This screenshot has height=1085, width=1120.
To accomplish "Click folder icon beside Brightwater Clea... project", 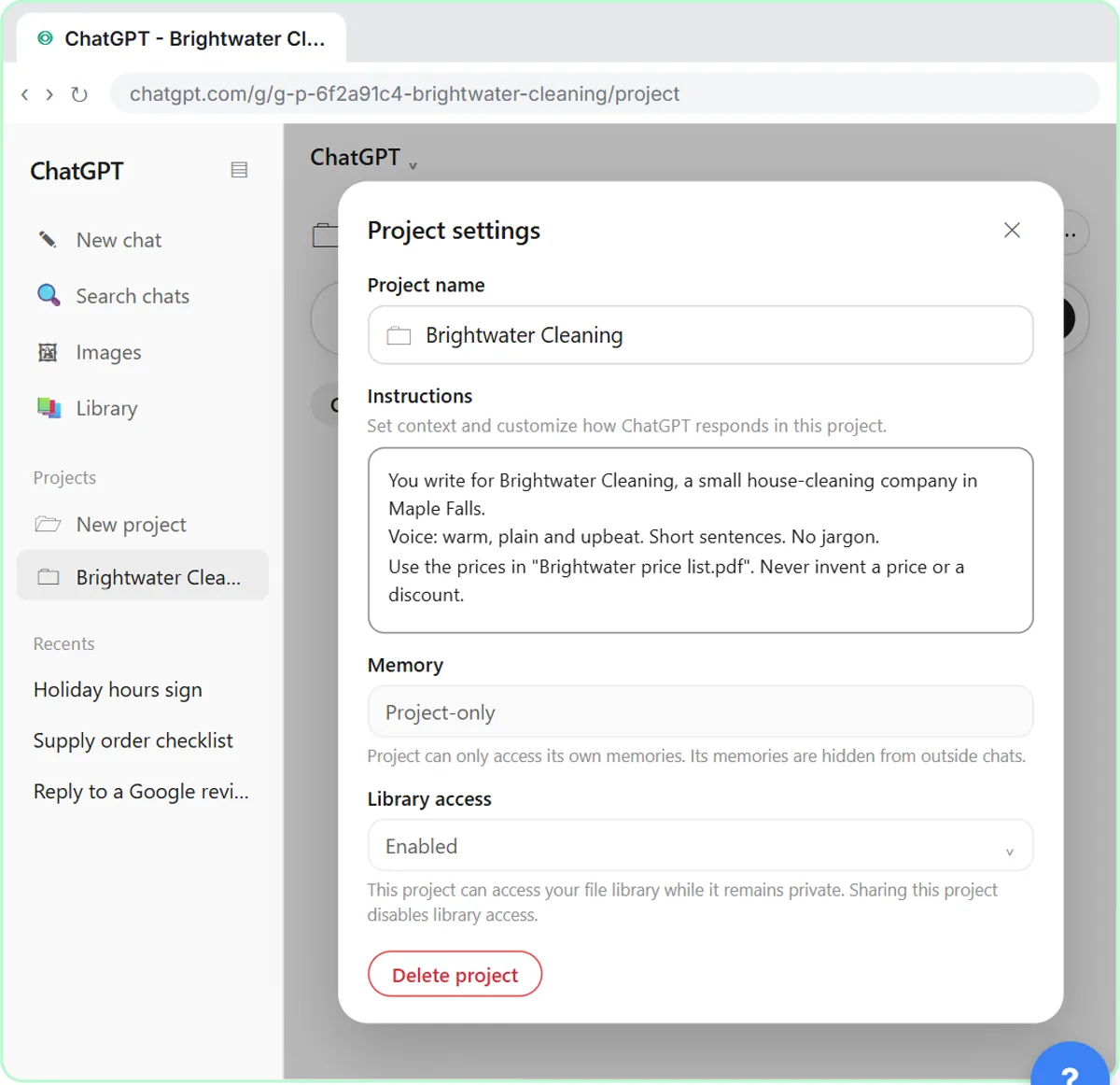I will 49,577.
